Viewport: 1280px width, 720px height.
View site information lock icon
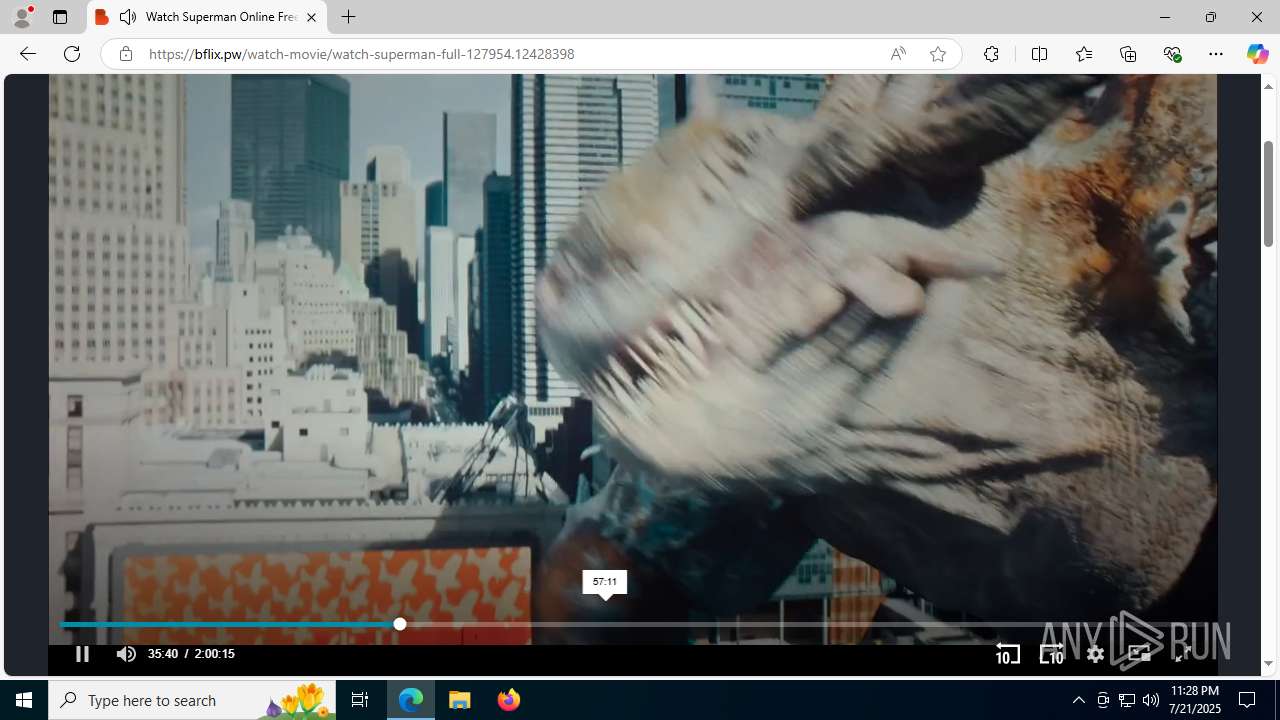[125, 54]
